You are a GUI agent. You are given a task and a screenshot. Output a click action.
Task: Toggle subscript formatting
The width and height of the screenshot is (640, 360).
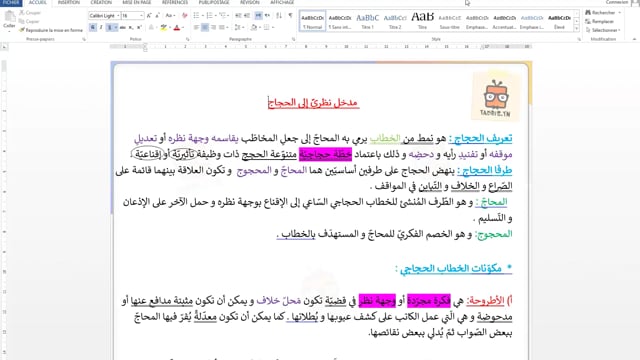tap(131, 27)
